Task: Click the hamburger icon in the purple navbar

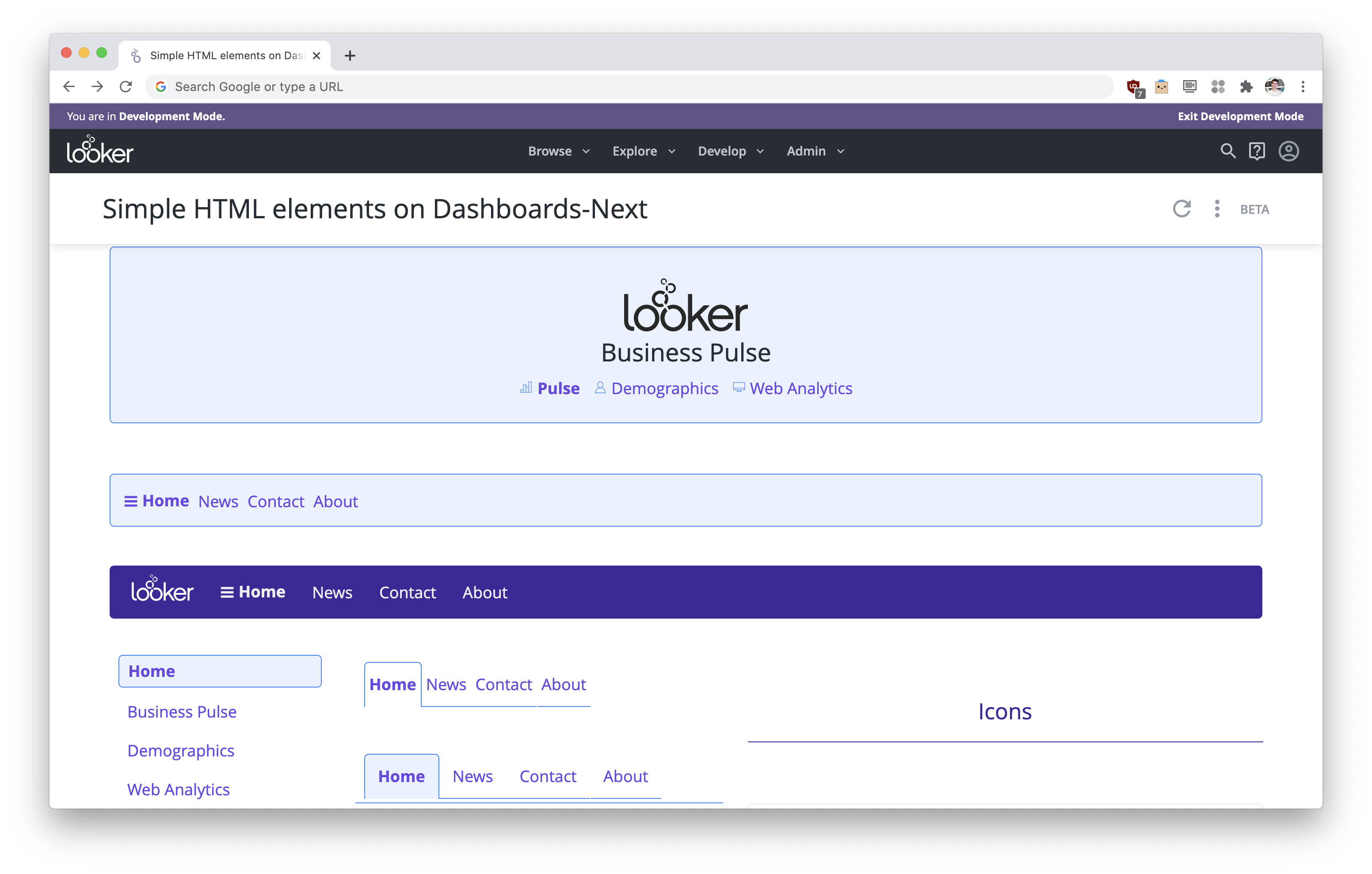Action: [227, 593]
